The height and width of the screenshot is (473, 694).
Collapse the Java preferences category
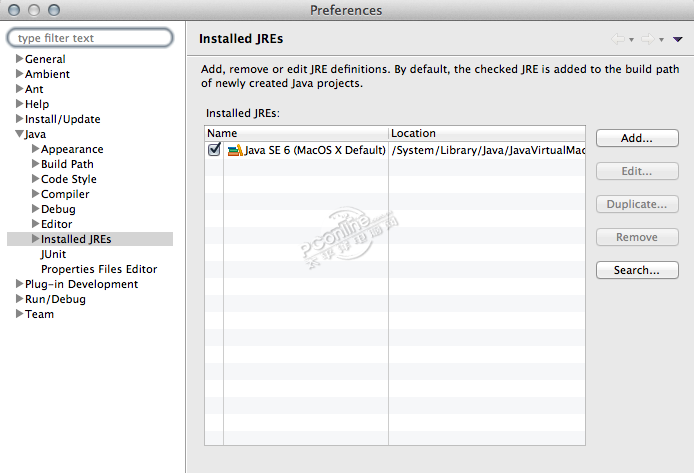19,134
